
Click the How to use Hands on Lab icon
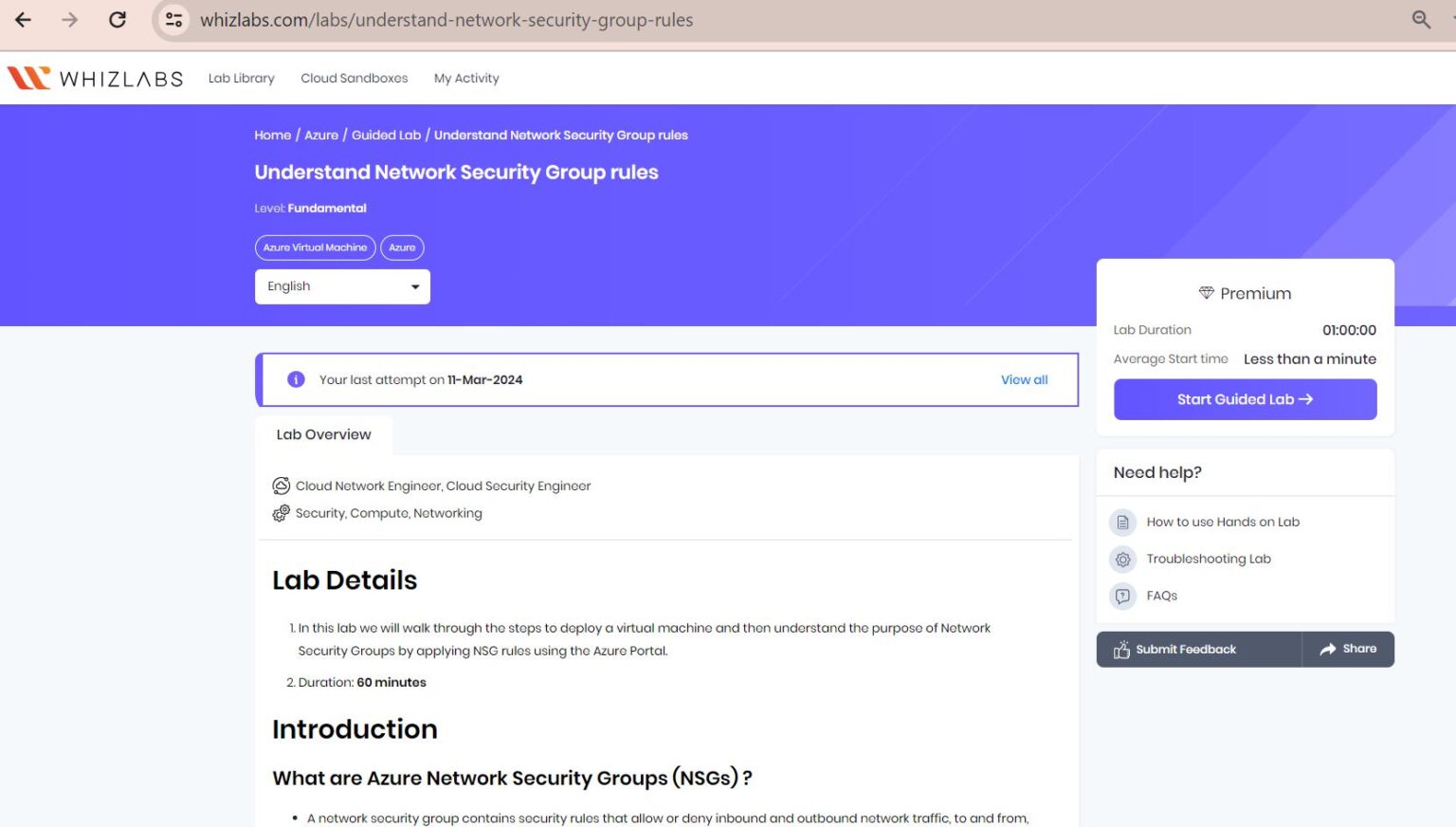[1123, 522]
